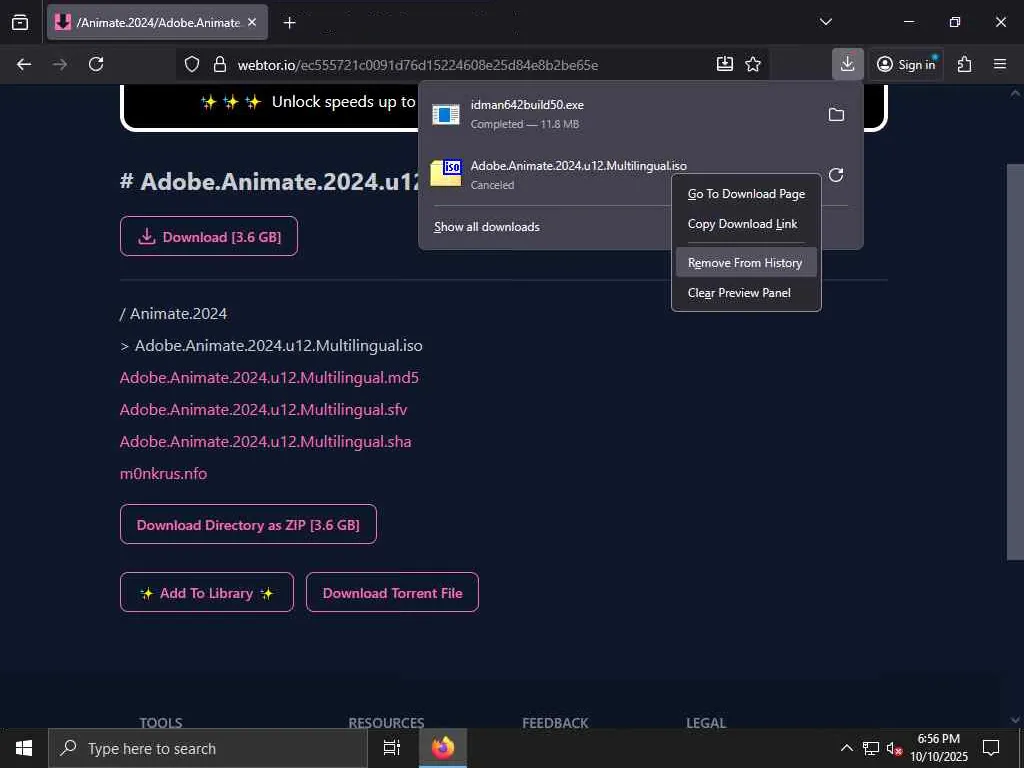Open the network status tray icon
The image size is (1024, 768).
point(871,748)
